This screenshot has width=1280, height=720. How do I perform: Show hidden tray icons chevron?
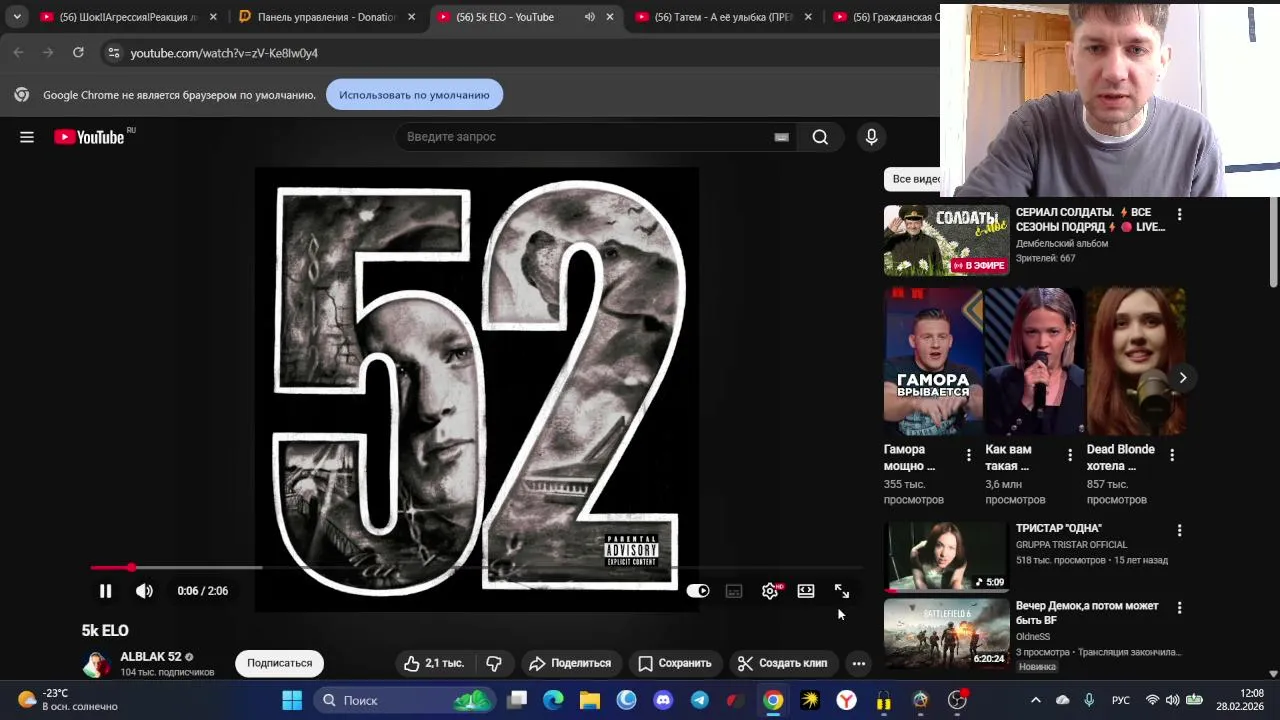(1036, 700)
